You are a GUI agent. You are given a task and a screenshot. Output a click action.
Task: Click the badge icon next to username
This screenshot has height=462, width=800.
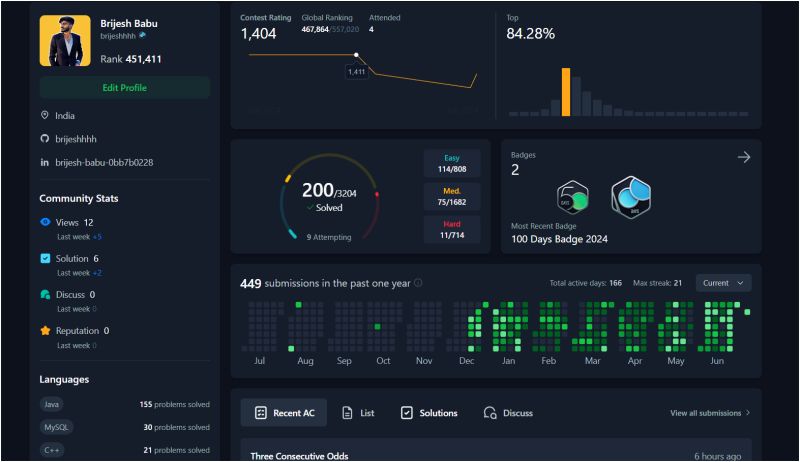142,35
